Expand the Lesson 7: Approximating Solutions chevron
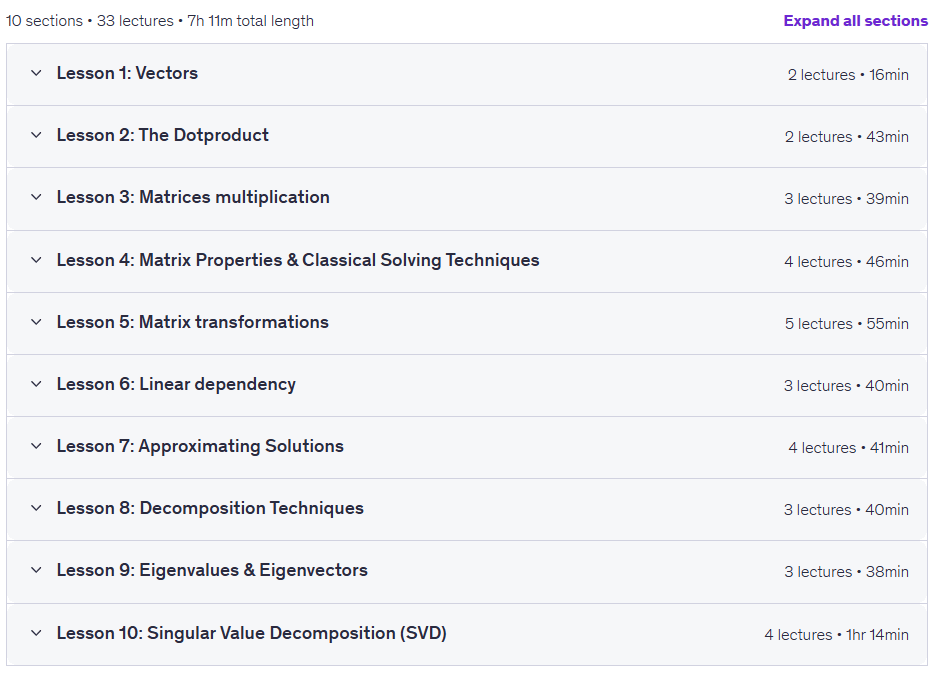The width and height of the screenshot is (934, 674). [x=36, y=446]
